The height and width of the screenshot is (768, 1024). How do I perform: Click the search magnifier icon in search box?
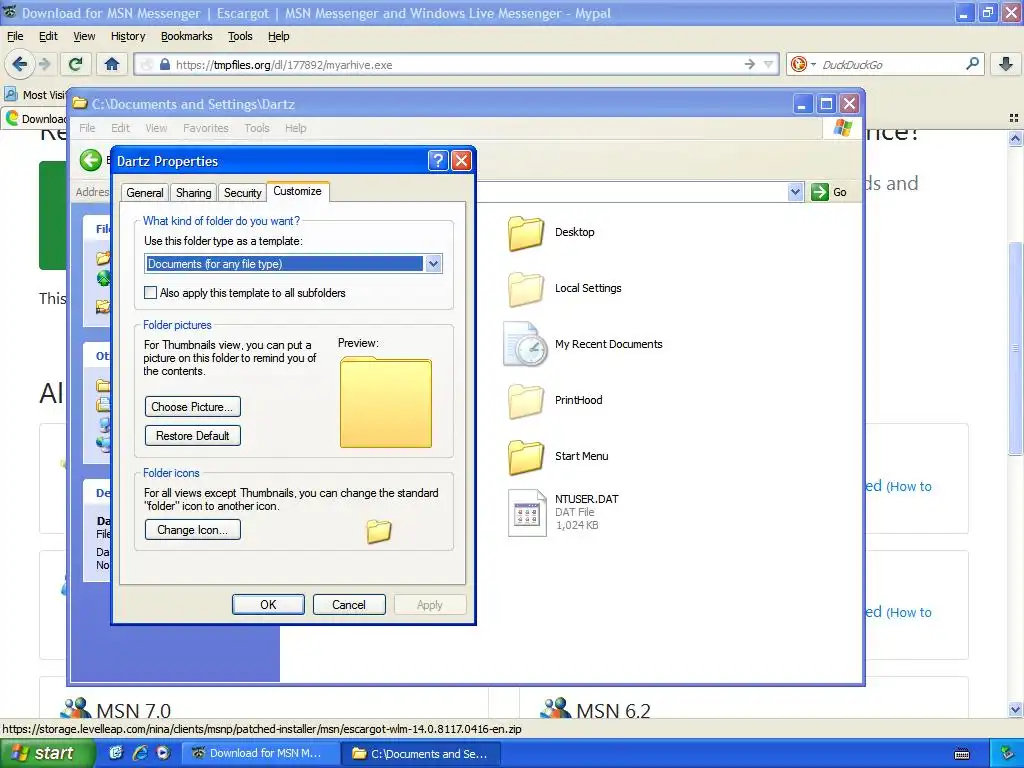click(972, 63)
